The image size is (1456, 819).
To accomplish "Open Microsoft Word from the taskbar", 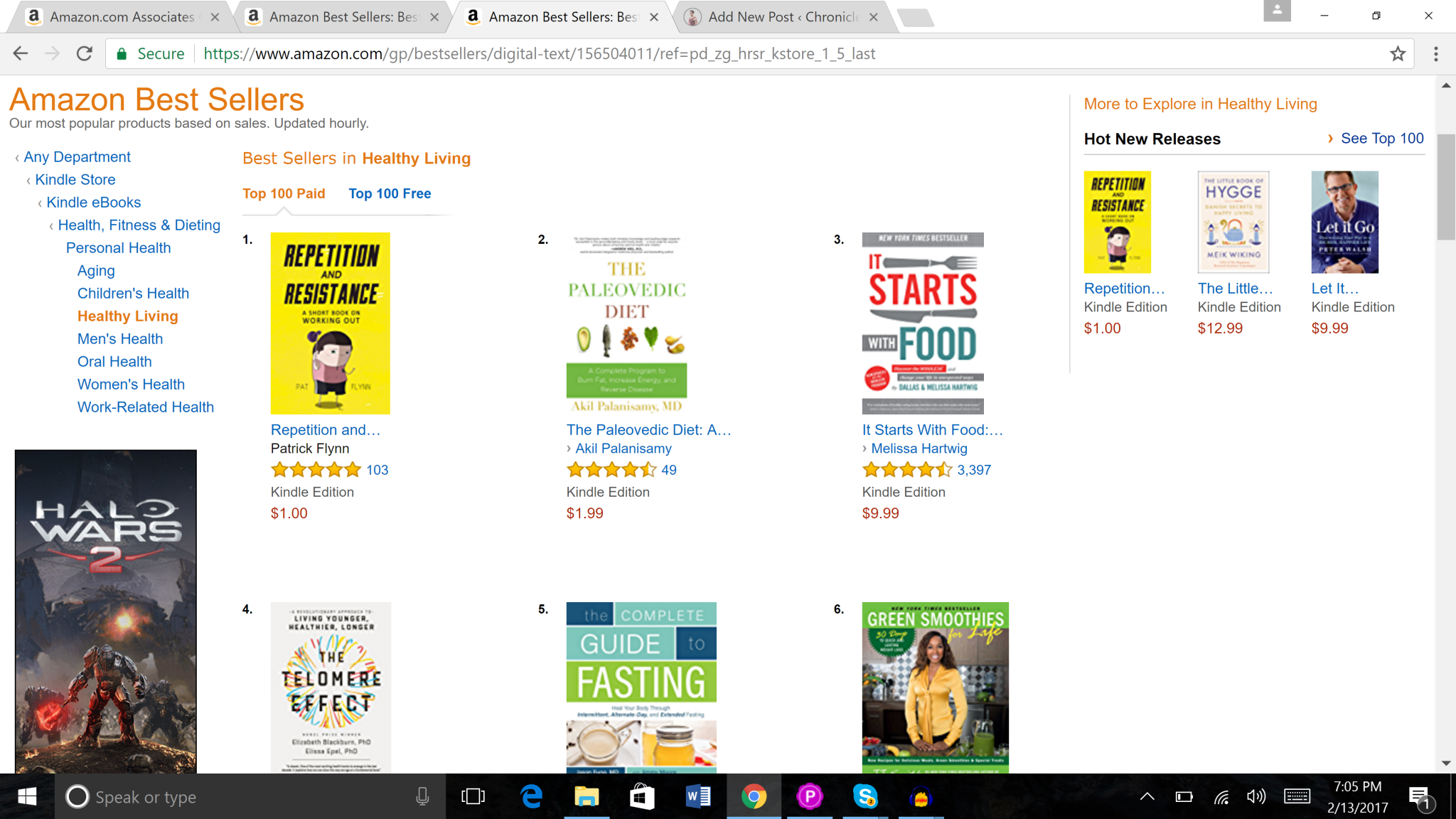I will tap(698, 797).
